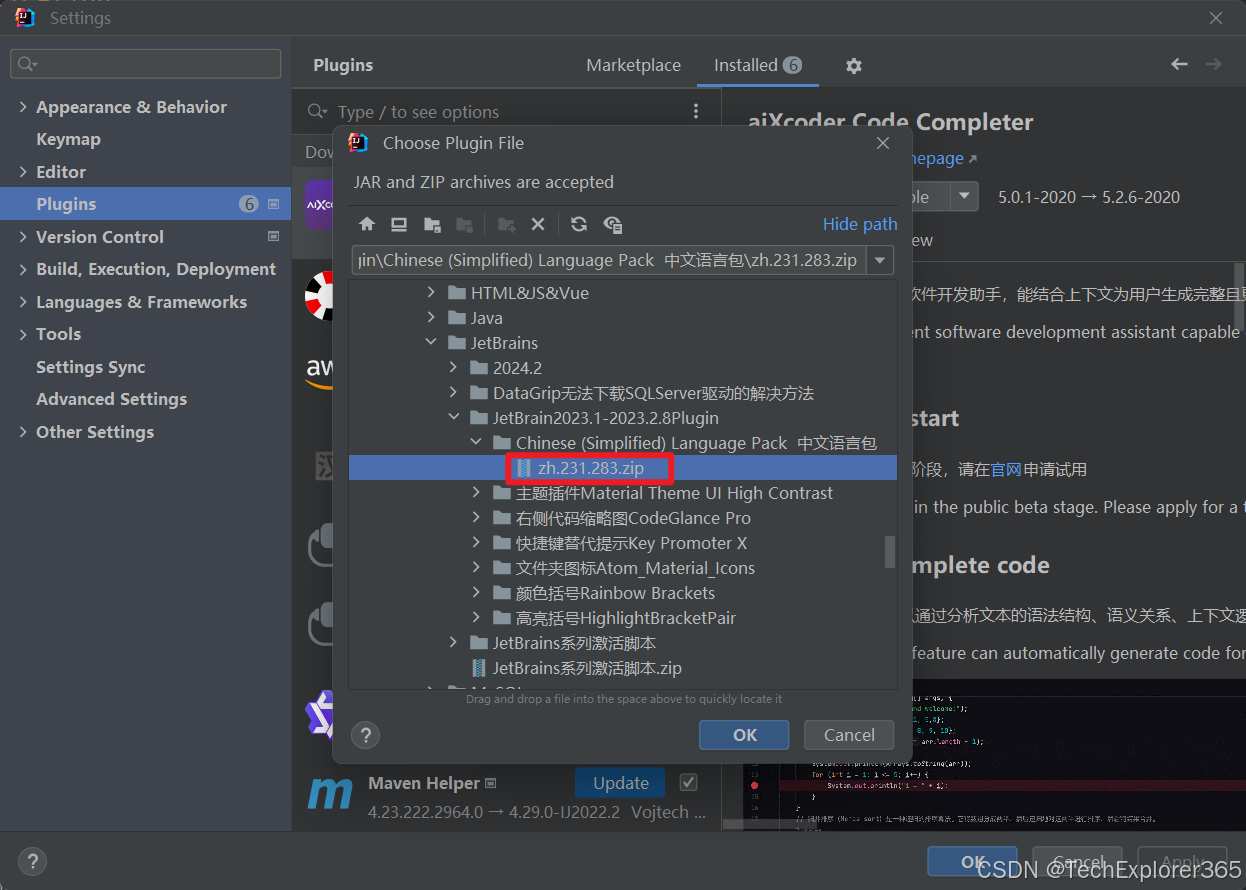This screenshot has height=890, width=1246.
Task: Open Tools settings section
Action: [58, 334]
